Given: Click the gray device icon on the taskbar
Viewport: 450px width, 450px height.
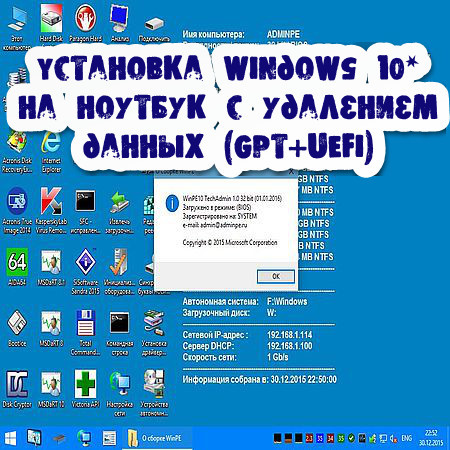Looking at the screenshot, I should pyautogui.click(x=59, y=438).
